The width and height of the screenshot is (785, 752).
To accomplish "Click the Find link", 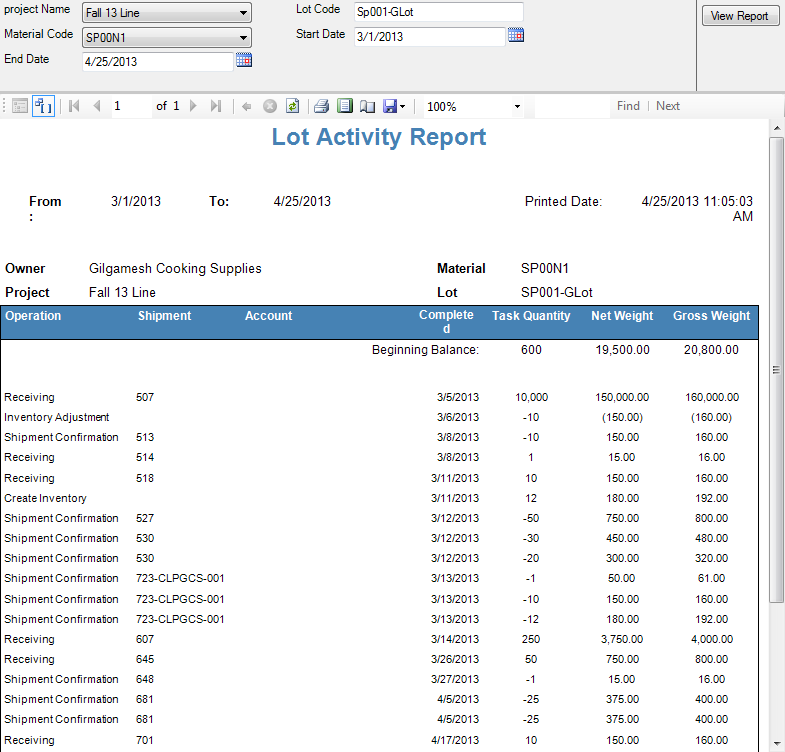I will point(628,106).
